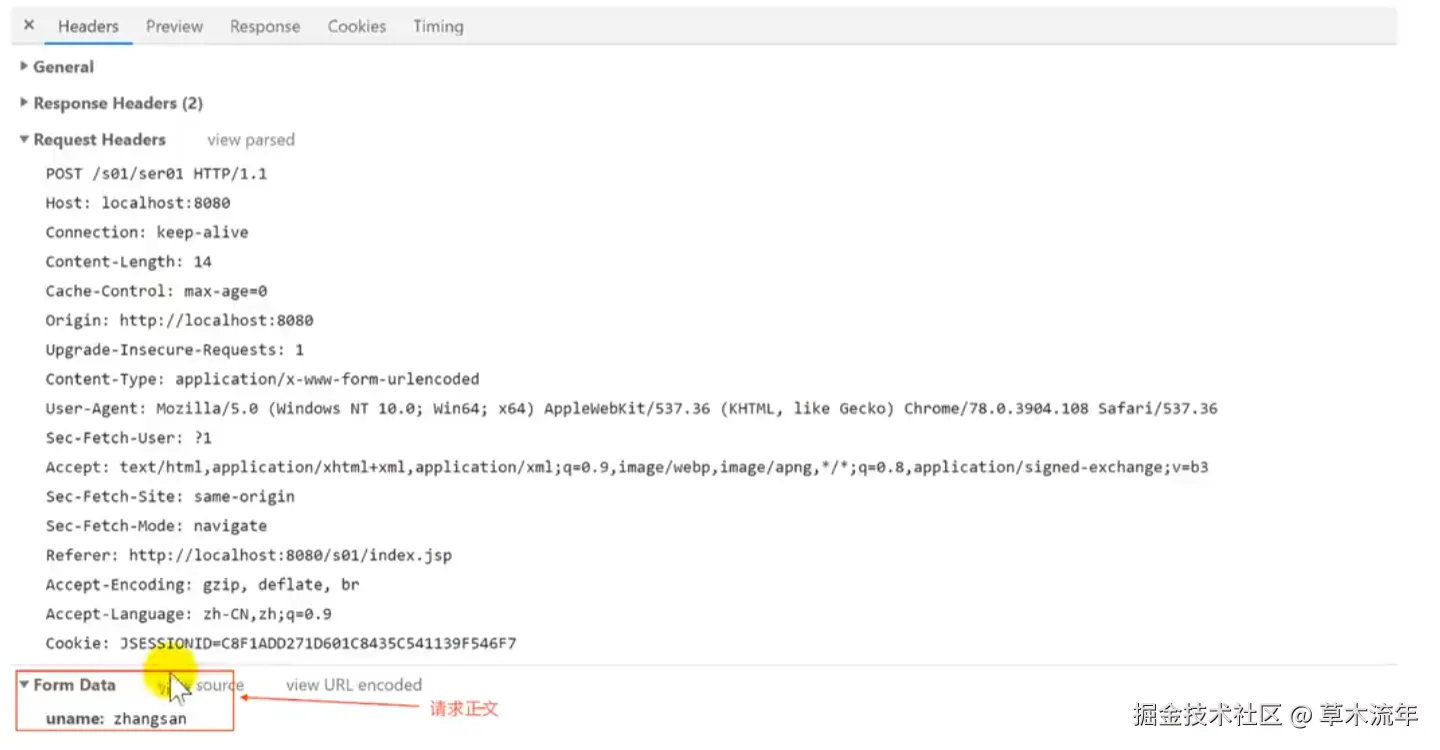Expand the General section arrow
Image resolution: width=1440 pixels, height=750 pixels.
point(24,67)
